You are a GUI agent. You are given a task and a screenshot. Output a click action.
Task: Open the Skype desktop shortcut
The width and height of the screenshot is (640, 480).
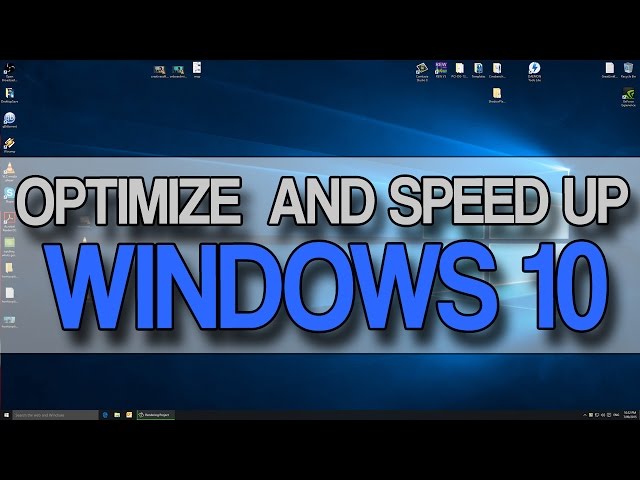(x=9, y=195)
